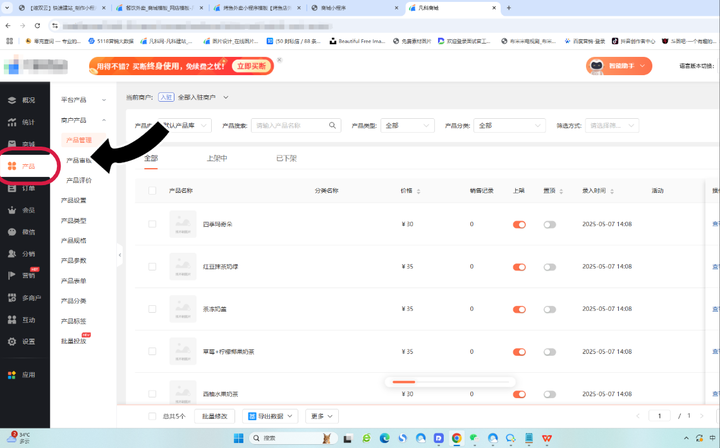
Task: Open 产品分类 in the left submenu
Action: pos(73,301)
